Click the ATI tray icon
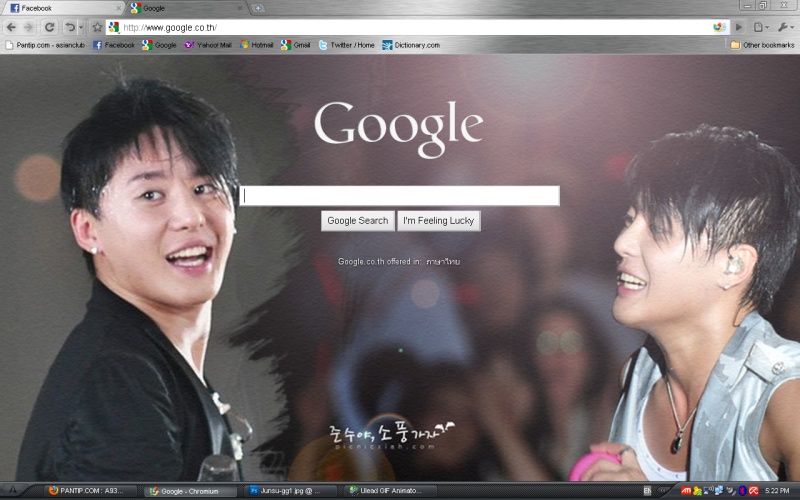The image size is (800, 500). 686,491
